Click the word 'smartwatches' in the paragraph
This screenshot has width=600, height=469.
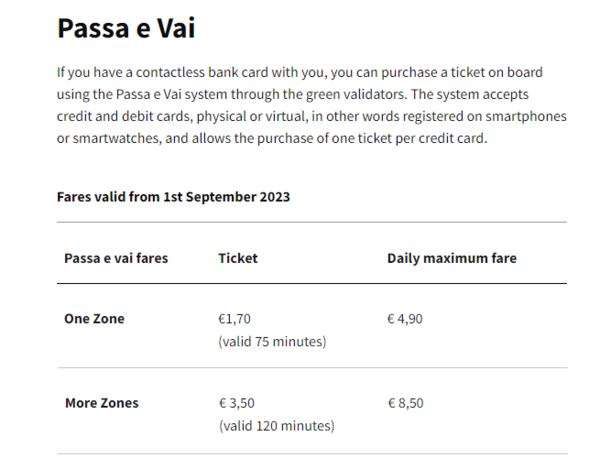click(116, 138)
